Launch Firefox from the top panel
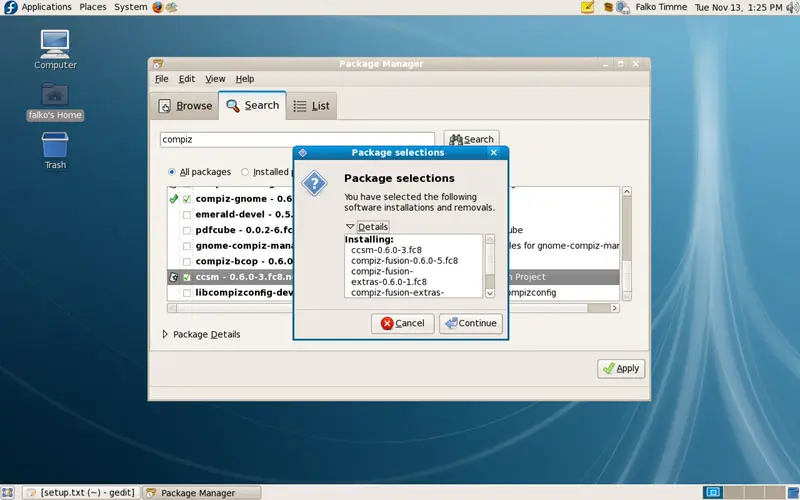The width and height of the screenshot is (800, 500). (x=158, y=7)
